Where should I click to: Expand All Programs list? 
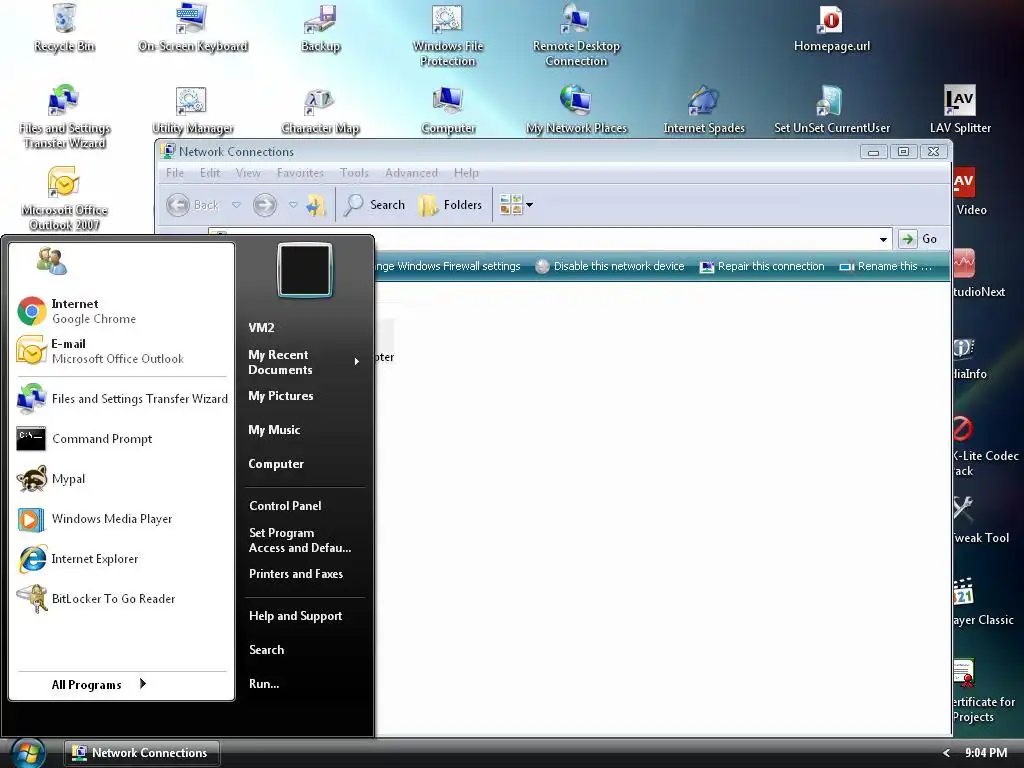coord(99,684)
